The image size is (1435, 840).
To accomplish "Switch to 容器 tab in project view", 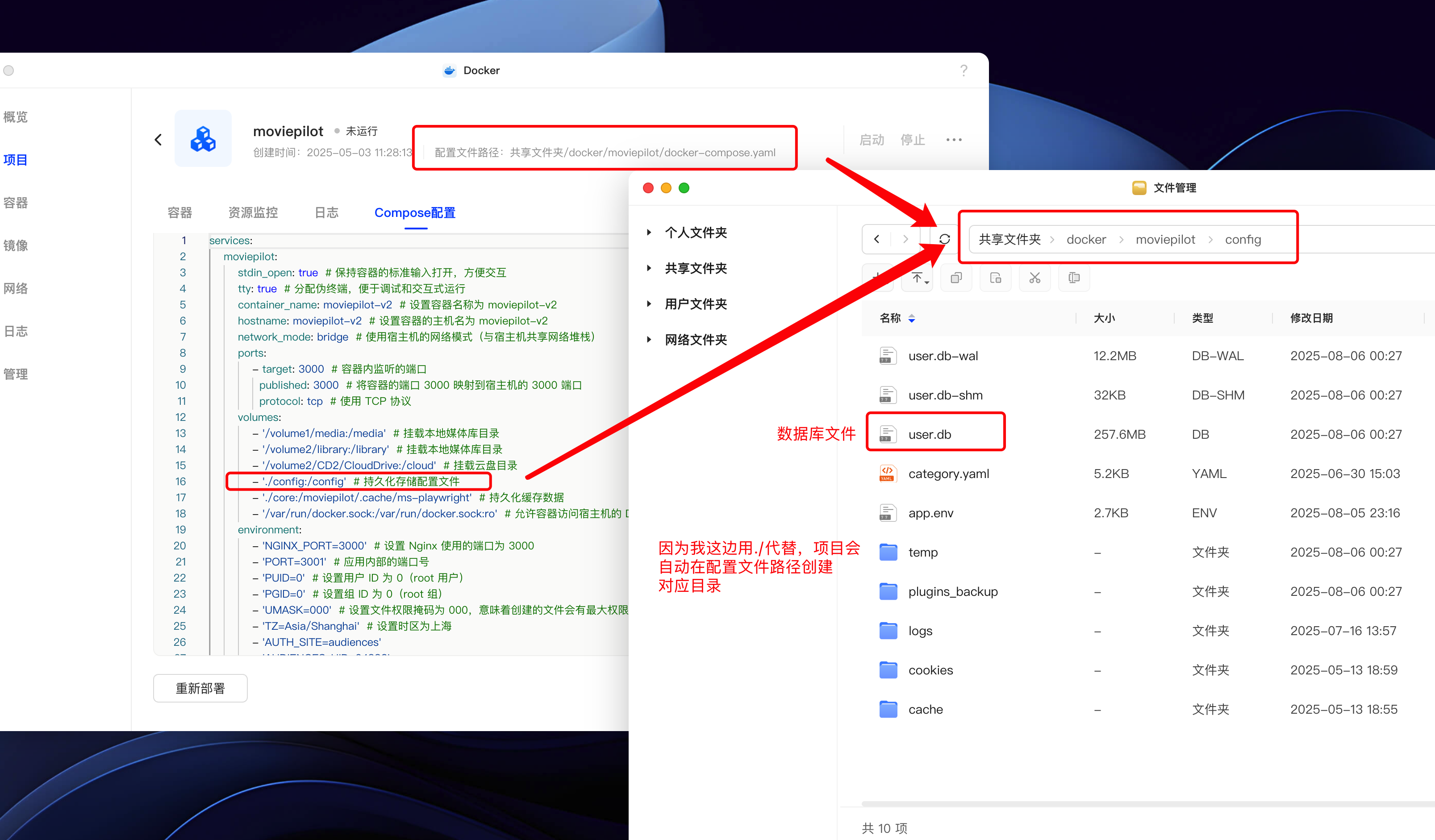I will pyautogui.click(x=180, y=212).
